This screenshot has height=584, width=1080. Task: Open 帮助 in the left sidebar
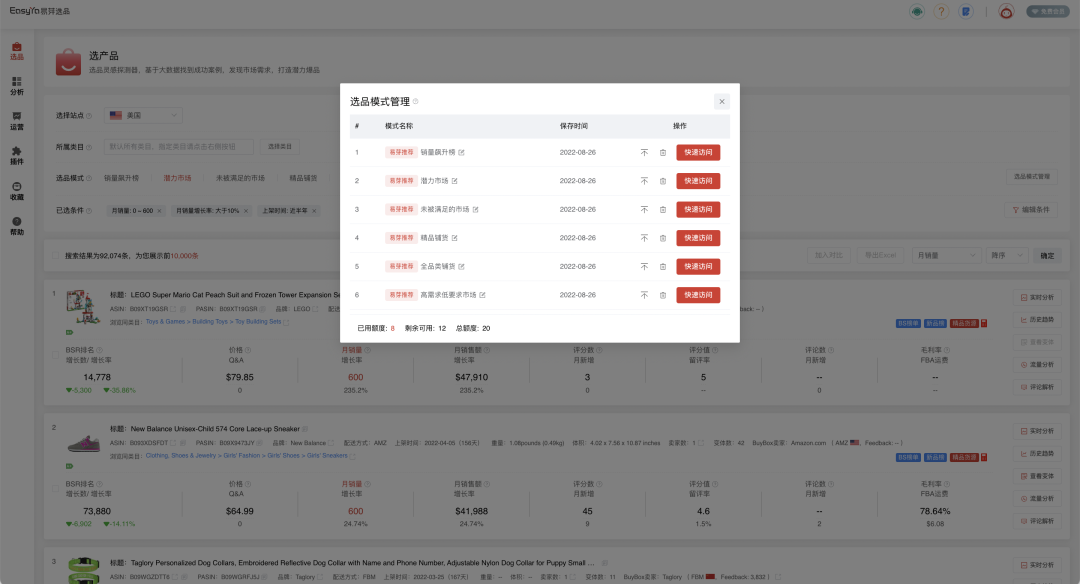pos(17,227)
